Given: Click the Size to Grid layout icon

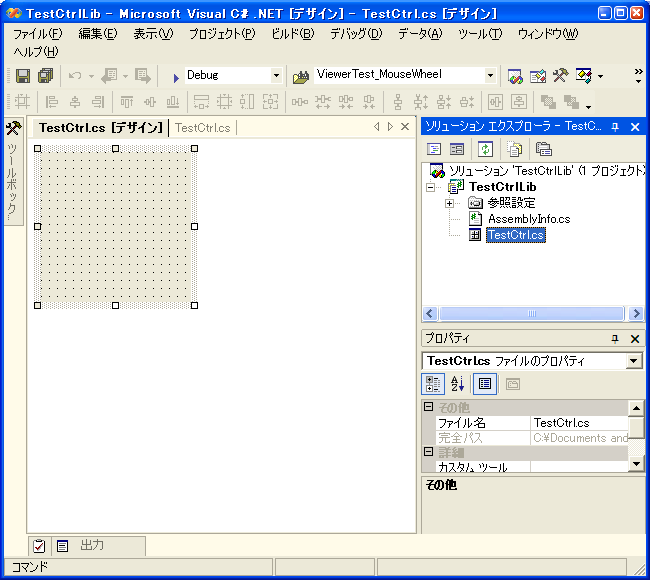Looking at the screenshot, I should pyautogui.click(x=224, y=102).
